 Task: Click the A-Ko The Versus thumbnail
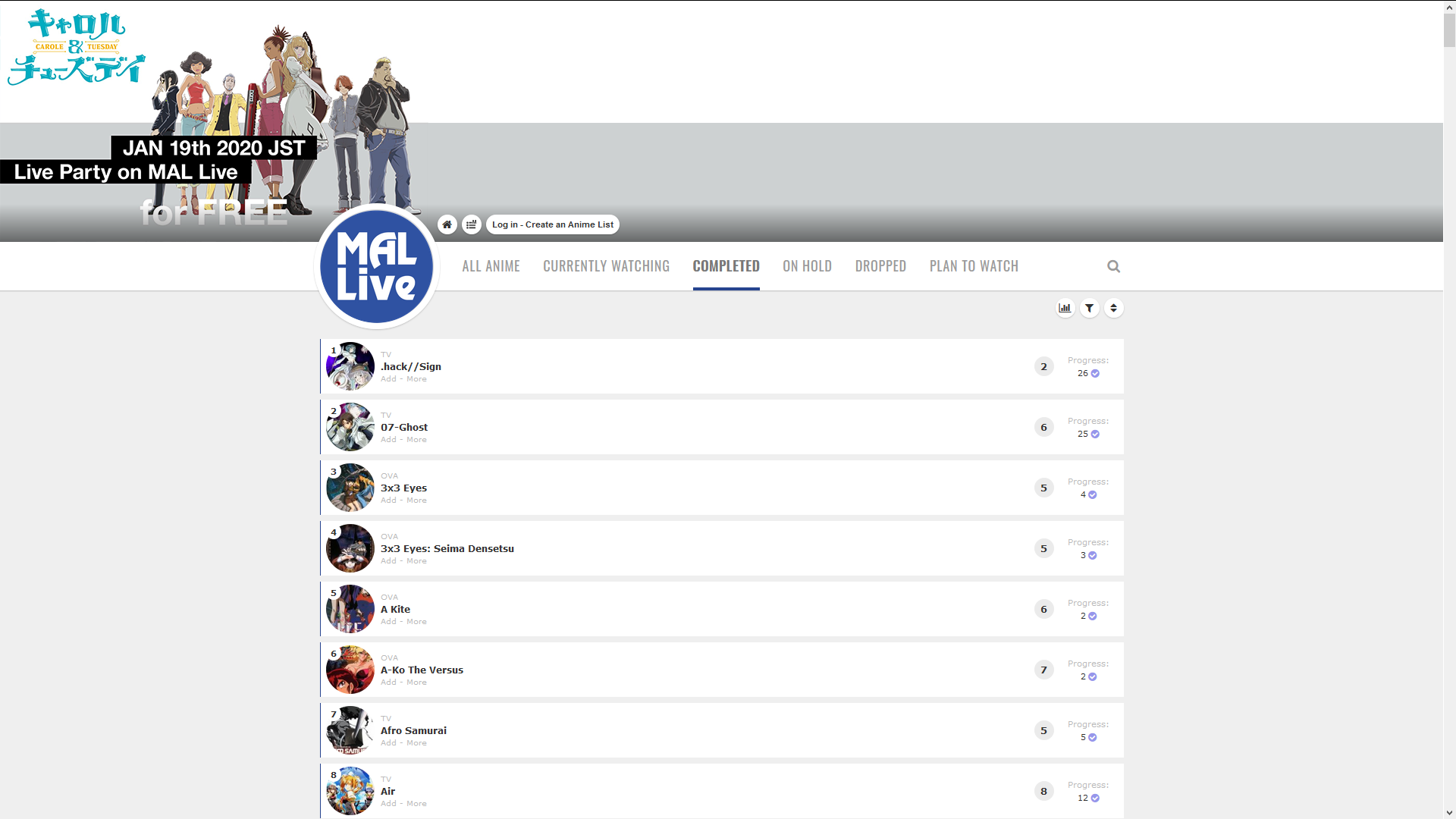click(350, 670)
